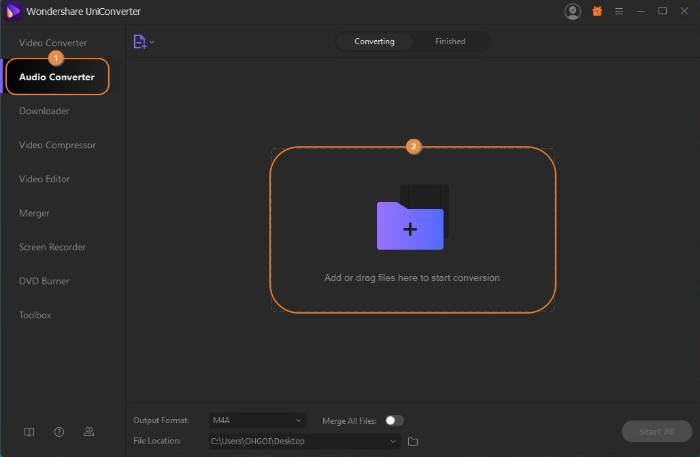Toggle the Merge All Files switch
Viewport: 700px width, 457px height.
coord(394,420)
